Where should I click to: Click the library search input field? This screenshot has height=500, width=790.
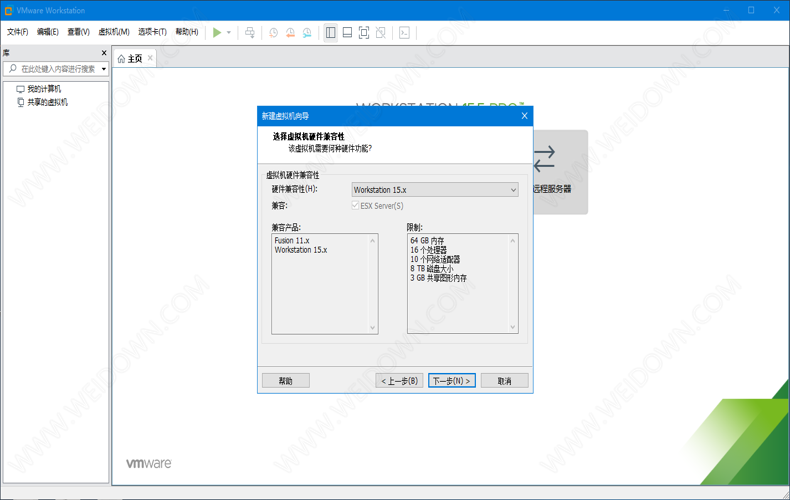tap(55, 69)
